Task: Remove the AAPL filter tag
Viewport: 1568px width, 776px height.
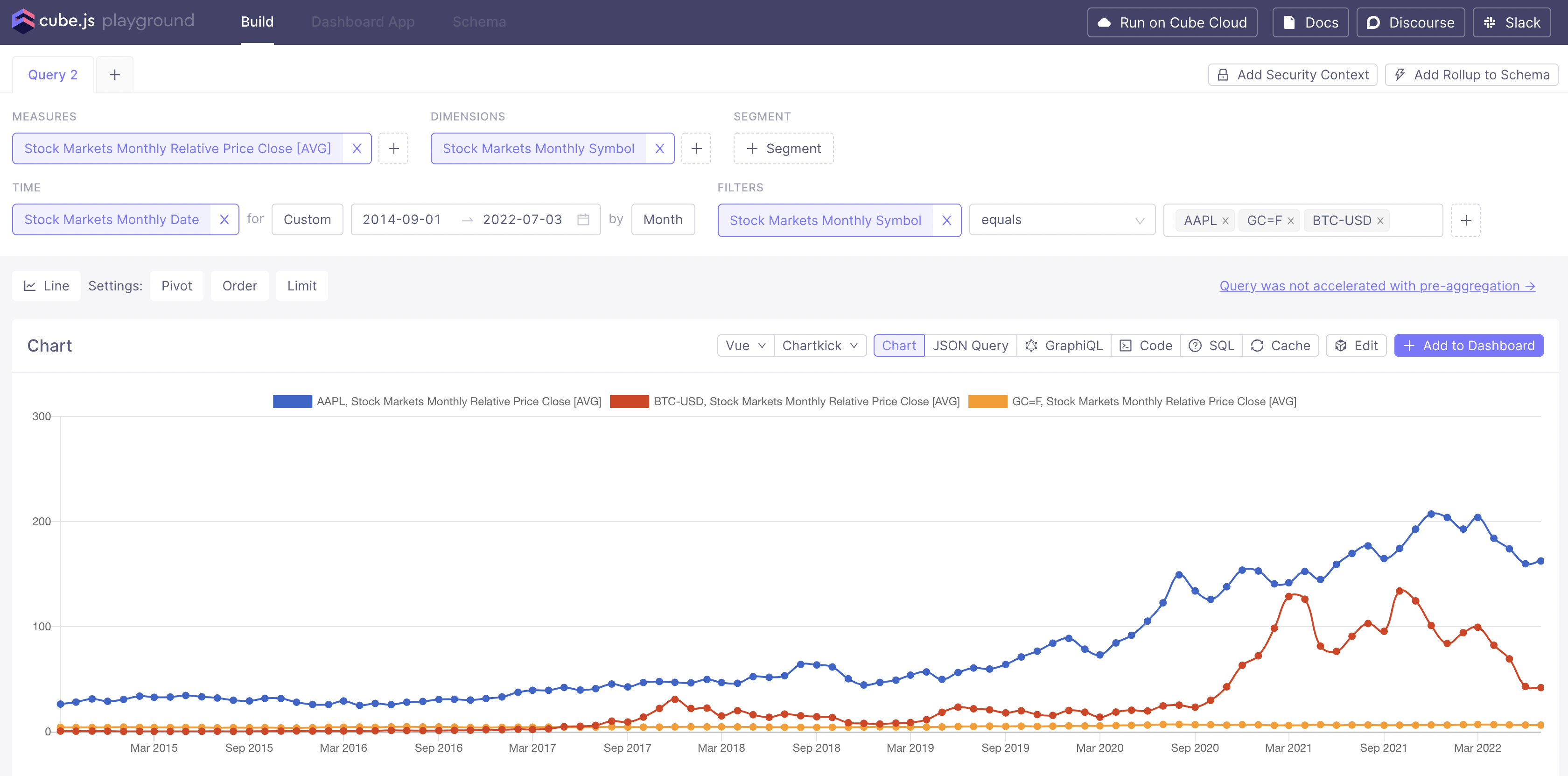Action: click(1225, 221)
